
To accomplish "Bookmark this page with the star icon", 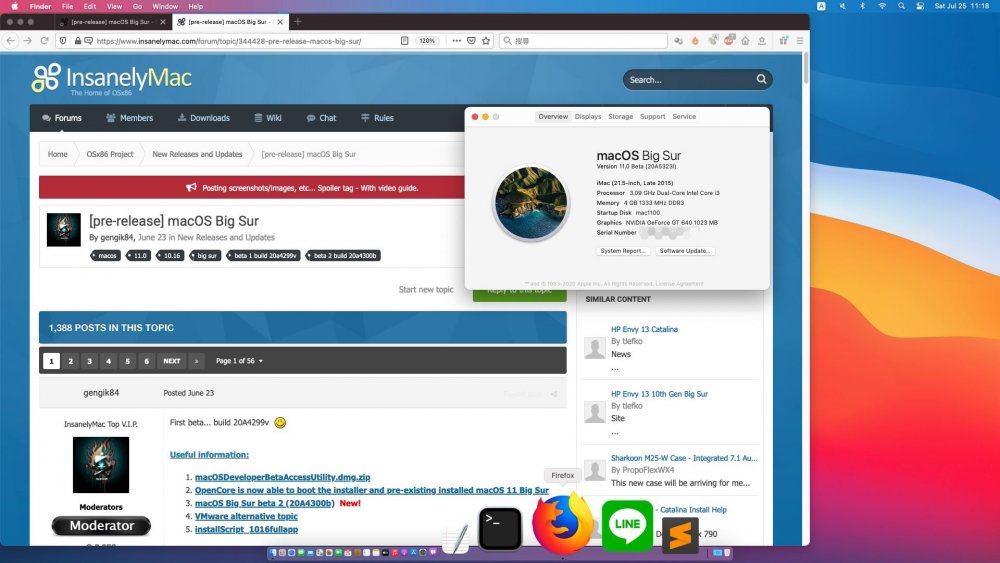I will pyautogui.click(x=486, y=40).
